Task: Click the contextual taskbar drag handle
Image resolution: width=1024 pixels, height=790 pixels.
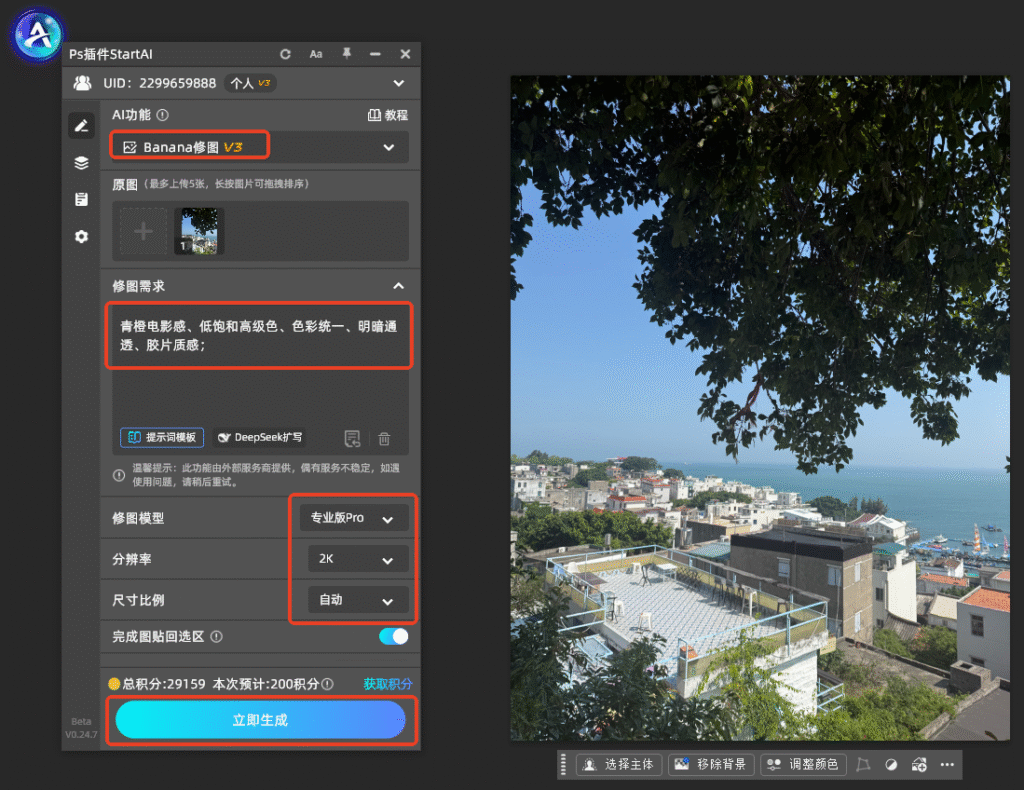Action: (564, 765)
